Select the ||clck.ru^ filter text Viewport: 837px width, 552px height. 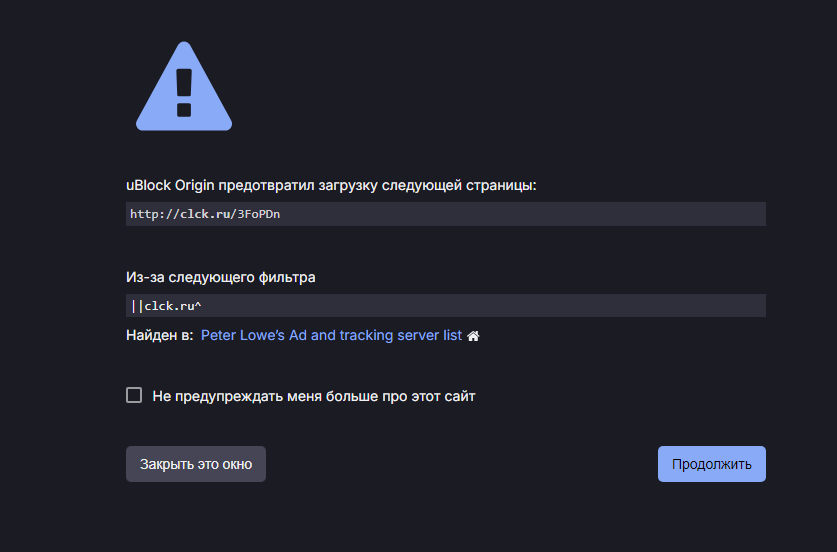click(x=166, y=306)
